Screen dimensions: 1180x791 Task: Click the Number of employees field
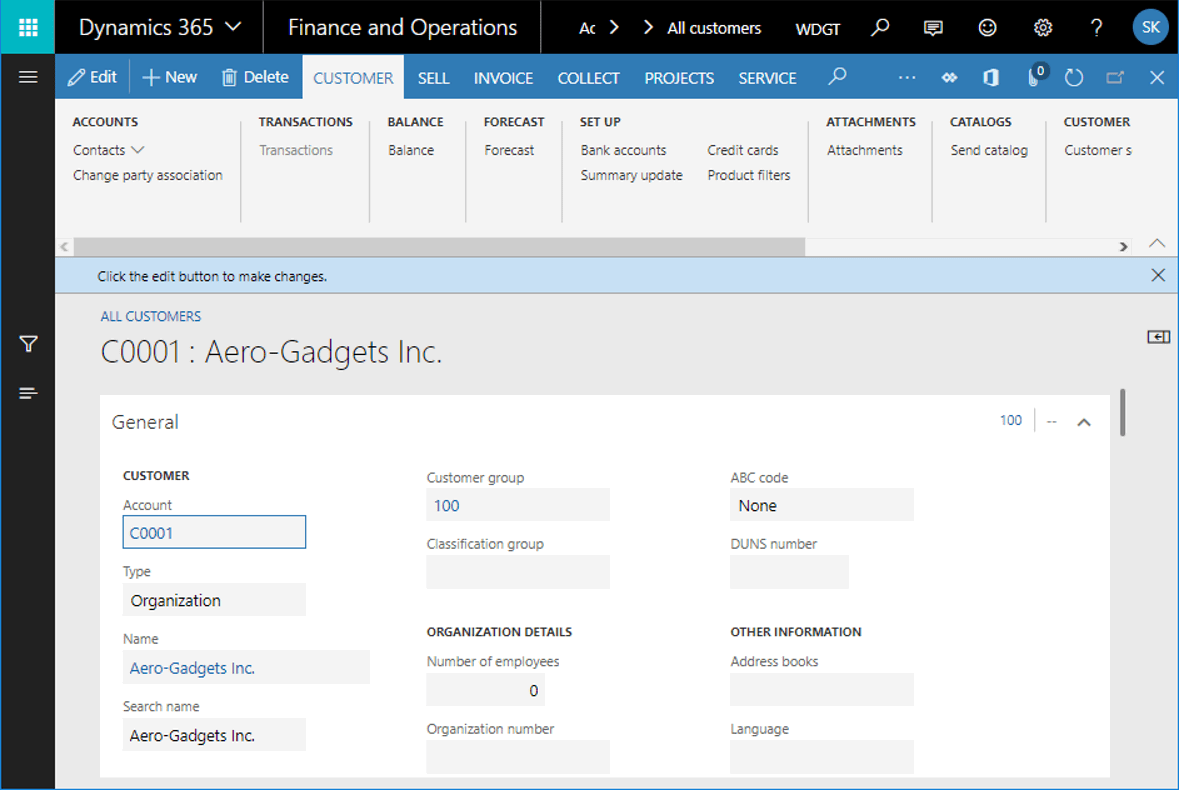pyautogui.click(x=485, y=689)
